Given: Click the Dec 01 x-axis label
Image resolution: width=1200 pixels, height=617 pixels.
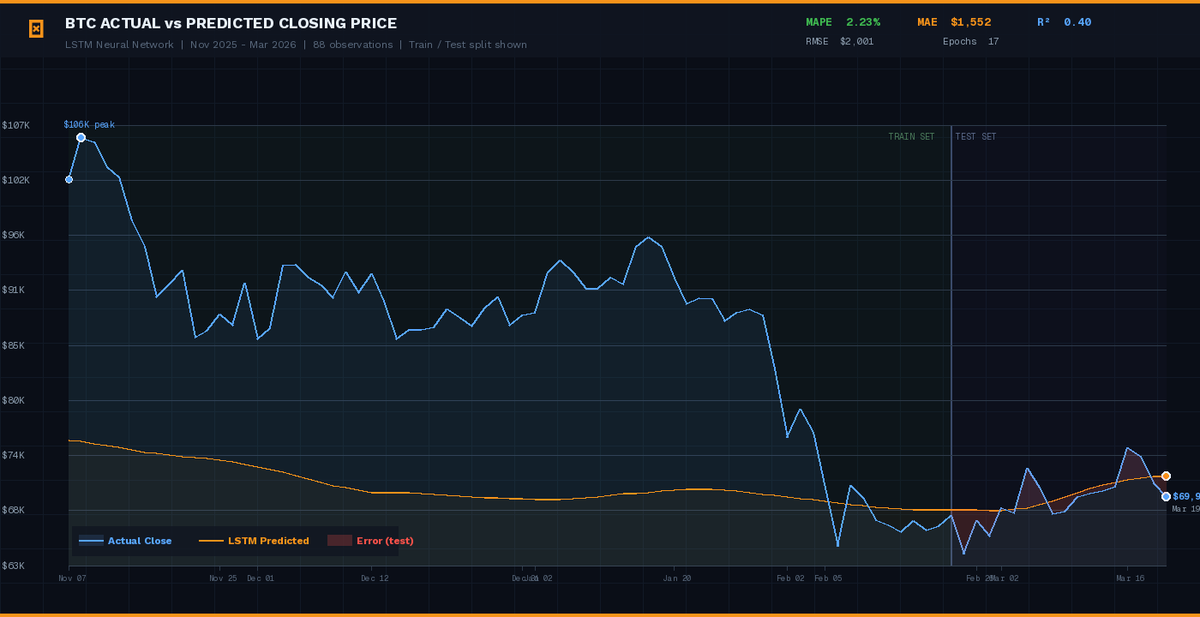Looking at the screenshot, I should [259, 578].
